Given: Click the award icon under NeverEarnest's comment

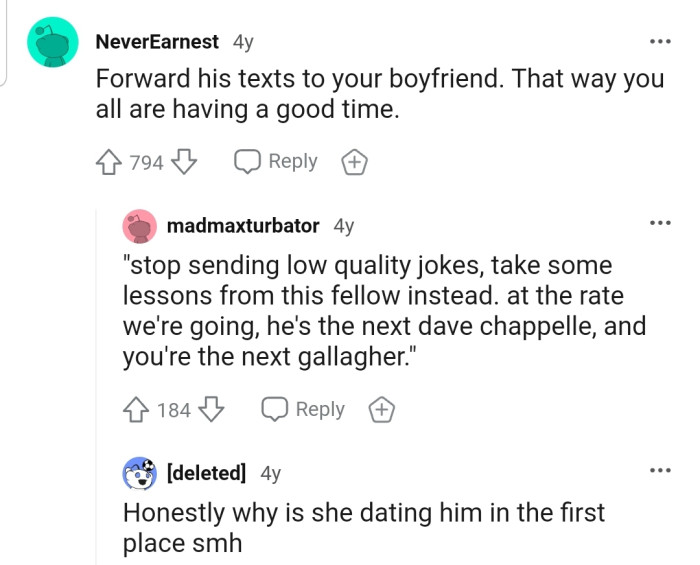Looking at the screenshot, I should (x=351, y=162).
